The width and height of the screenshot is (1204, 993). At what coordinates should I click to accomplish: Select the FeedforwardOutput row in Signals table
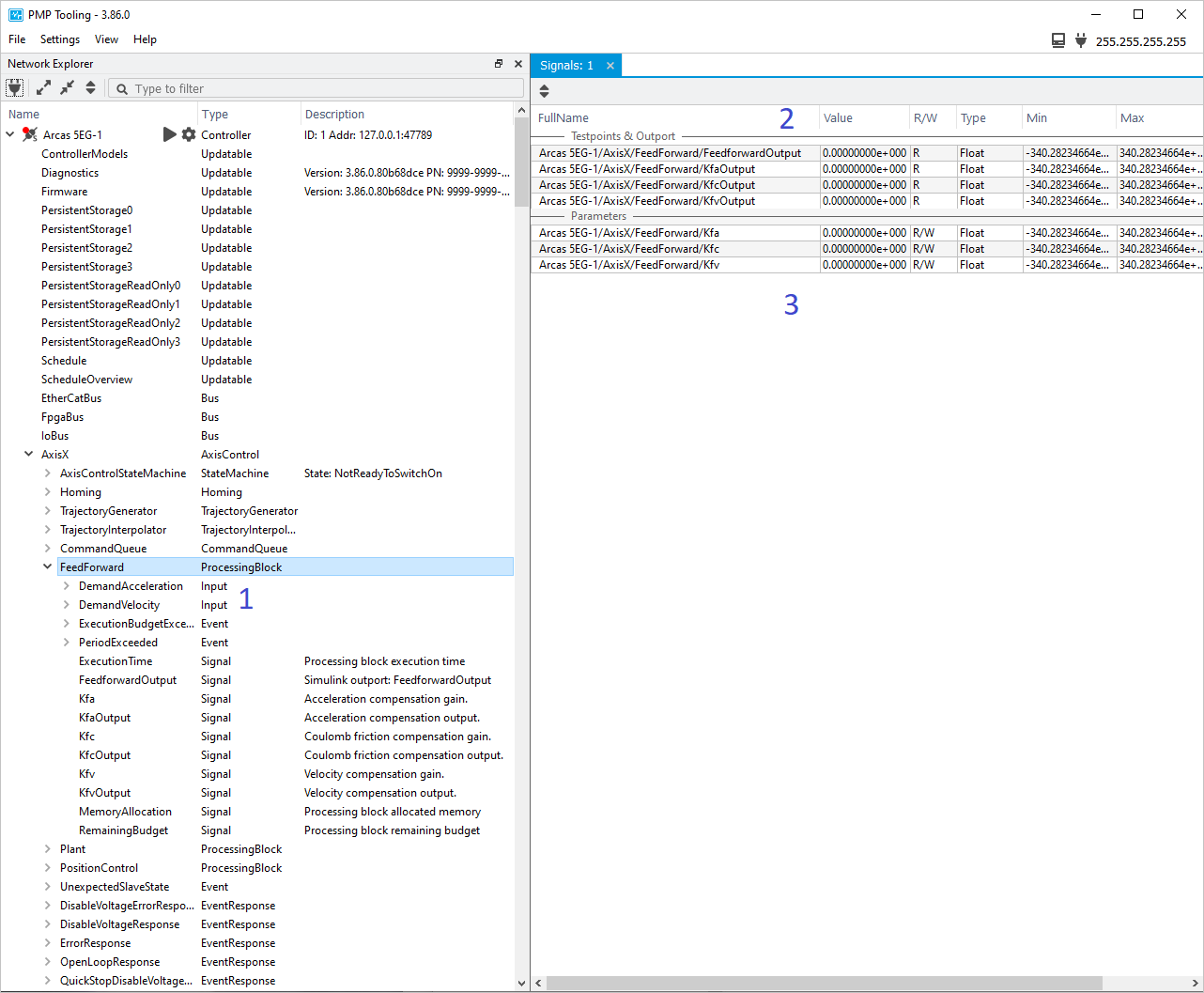click(867, 152)
